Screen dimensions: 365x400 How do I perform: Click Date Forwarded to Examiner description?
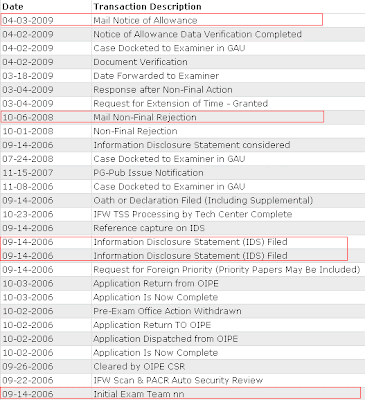(x=156, y=76)
